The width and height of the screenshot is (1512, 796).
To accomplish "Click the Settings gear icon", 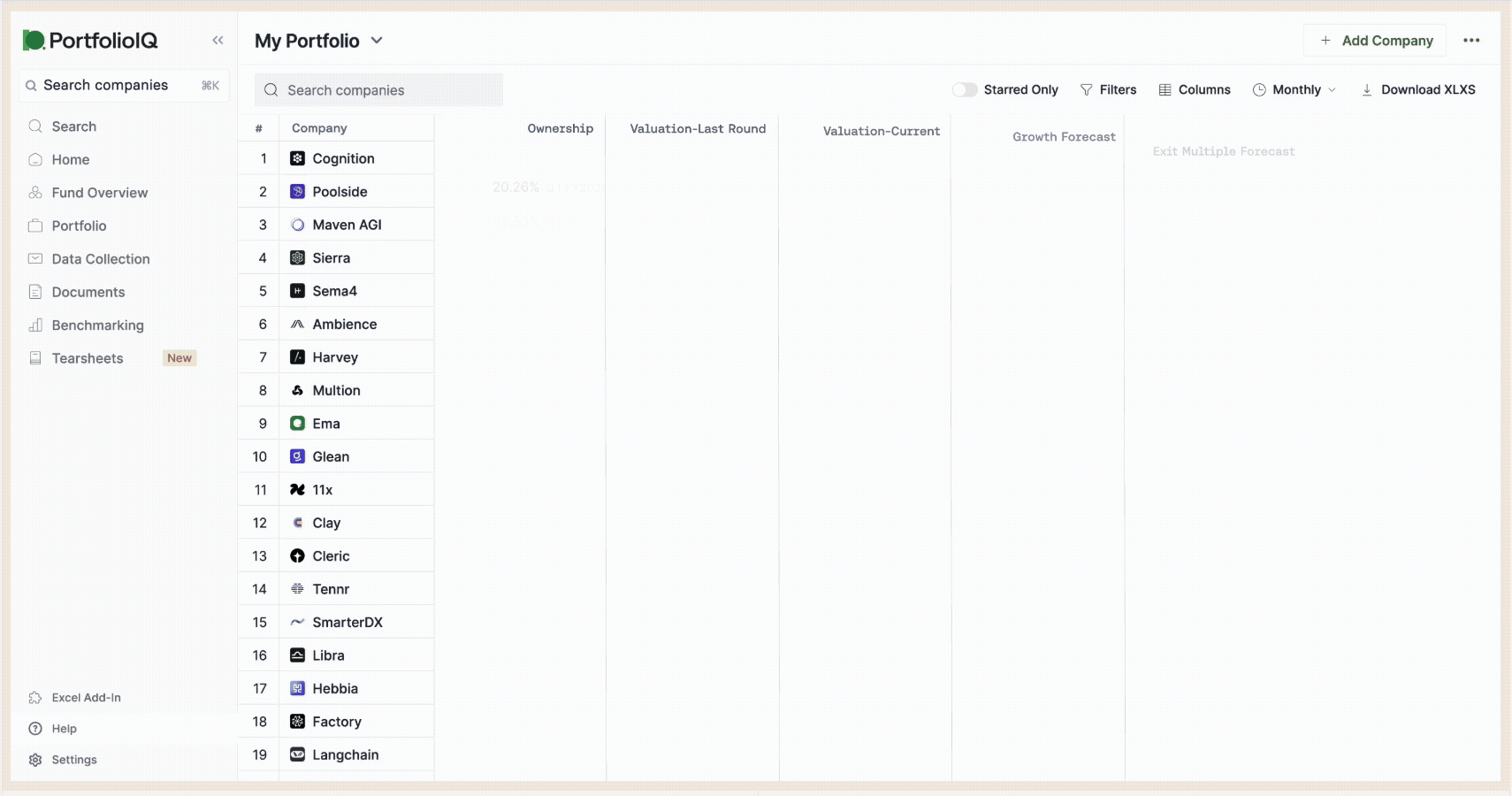I will pos(35,760).
